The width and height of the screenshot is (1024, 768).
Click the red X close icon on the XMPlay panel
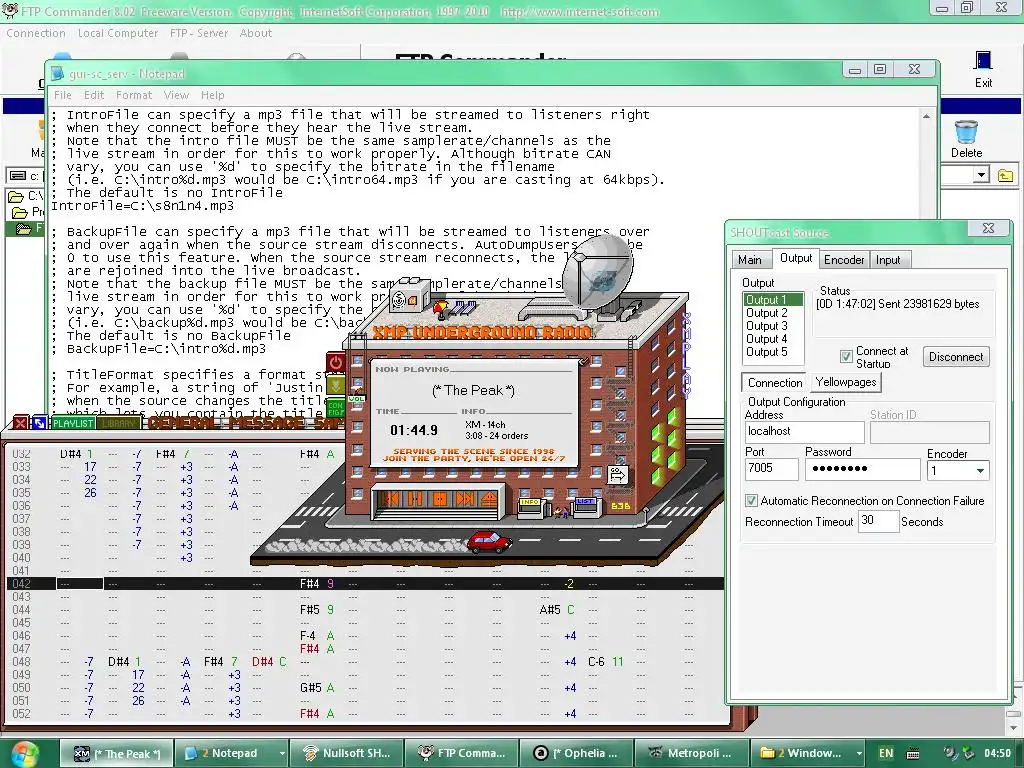[x=21, y=423]
